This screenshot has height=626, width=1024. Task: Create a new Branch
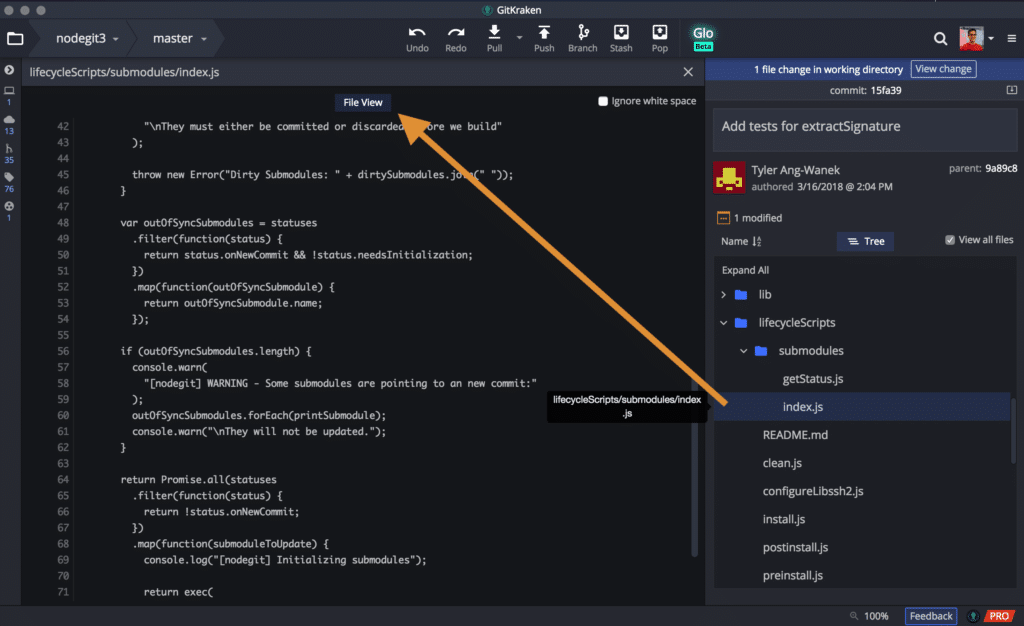point(583,39)
